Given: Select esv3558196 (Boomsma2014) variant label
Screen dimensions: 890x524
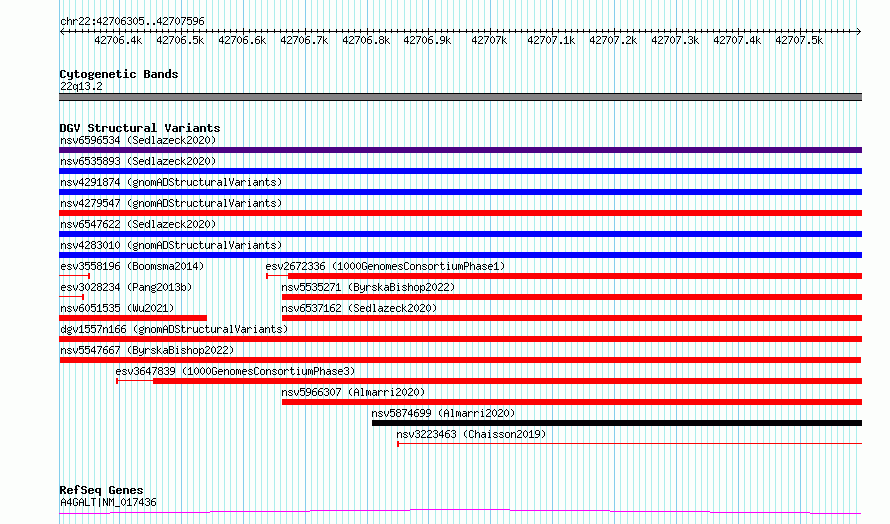Looking at the screenshot, I should click(132, 266).
